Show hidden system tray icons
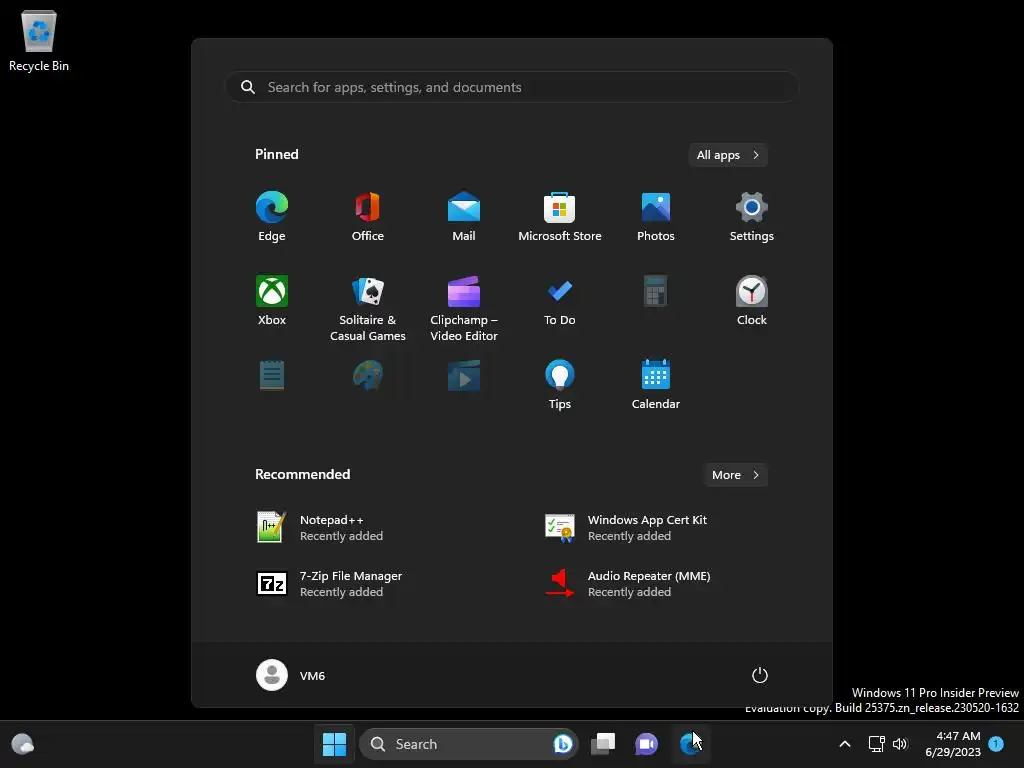Screen dimensions: 1024x768 (x=844, y=744)
